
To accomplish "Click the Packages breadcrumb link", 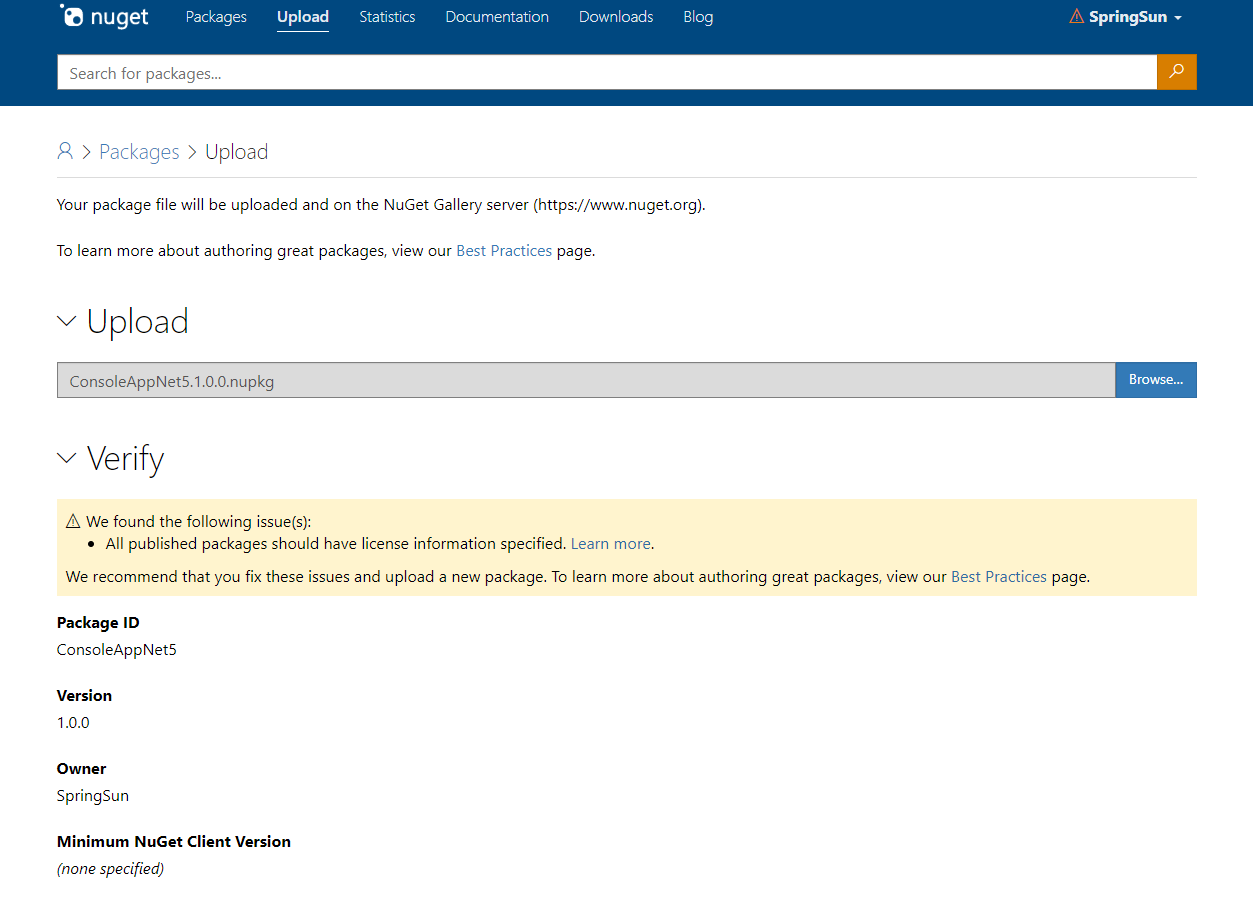I will click(139, 152).
